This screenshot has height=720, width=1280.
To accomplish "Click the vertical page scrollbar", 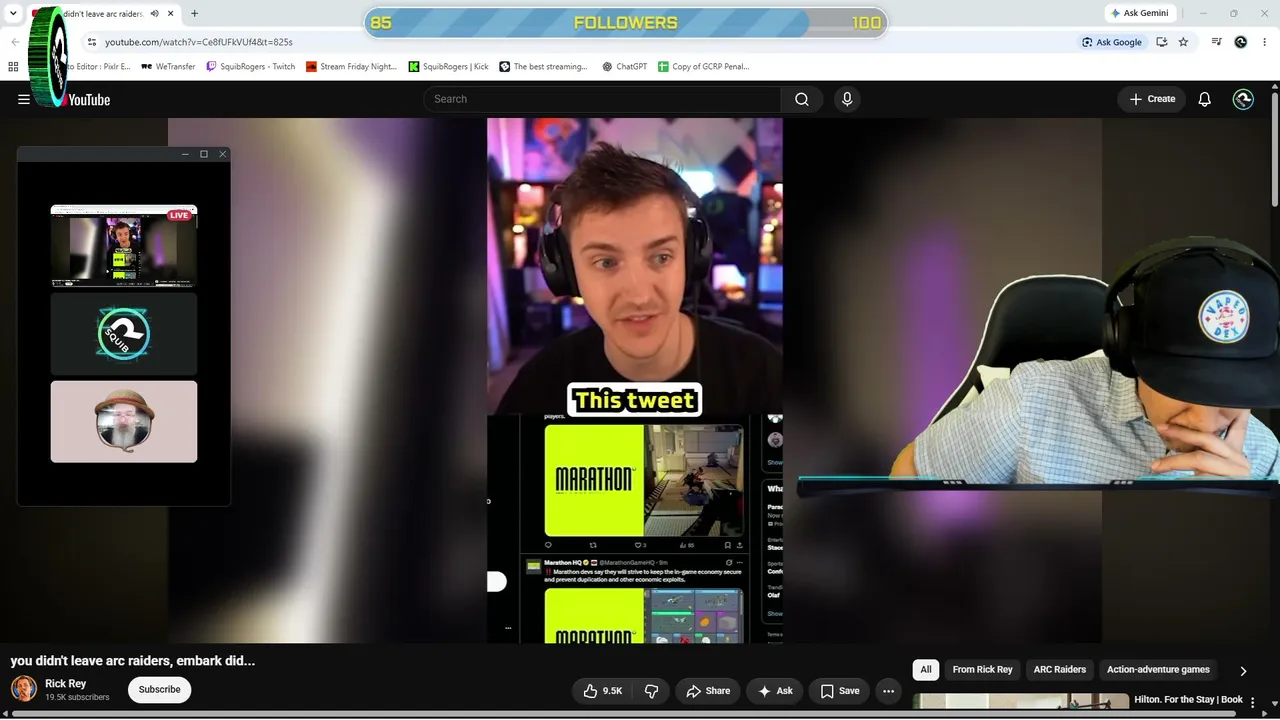I will [x=1274, y=150].
